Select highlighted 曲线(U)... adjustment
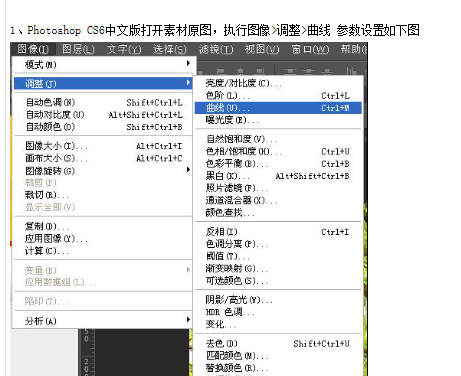Screen dimensions: 461x376 [x=278, y=108]
